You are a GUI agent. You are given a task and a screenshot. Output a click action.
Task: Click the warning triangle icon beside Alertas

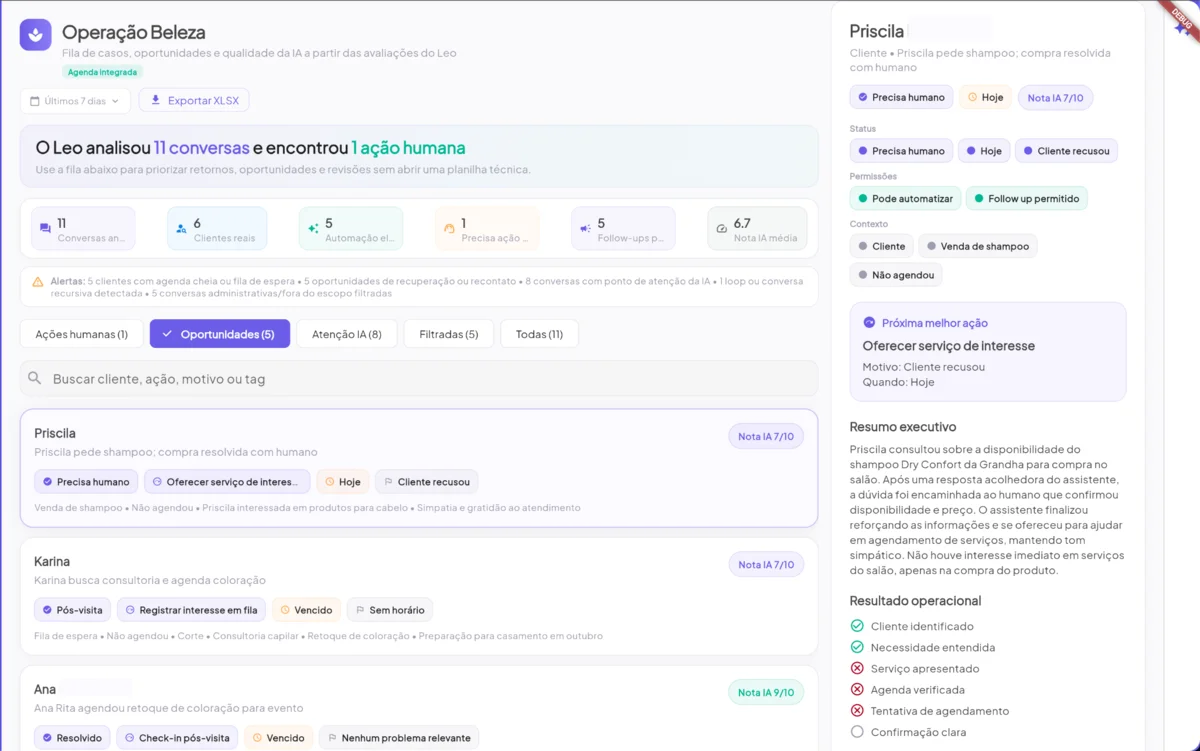[x=38, y=281]
